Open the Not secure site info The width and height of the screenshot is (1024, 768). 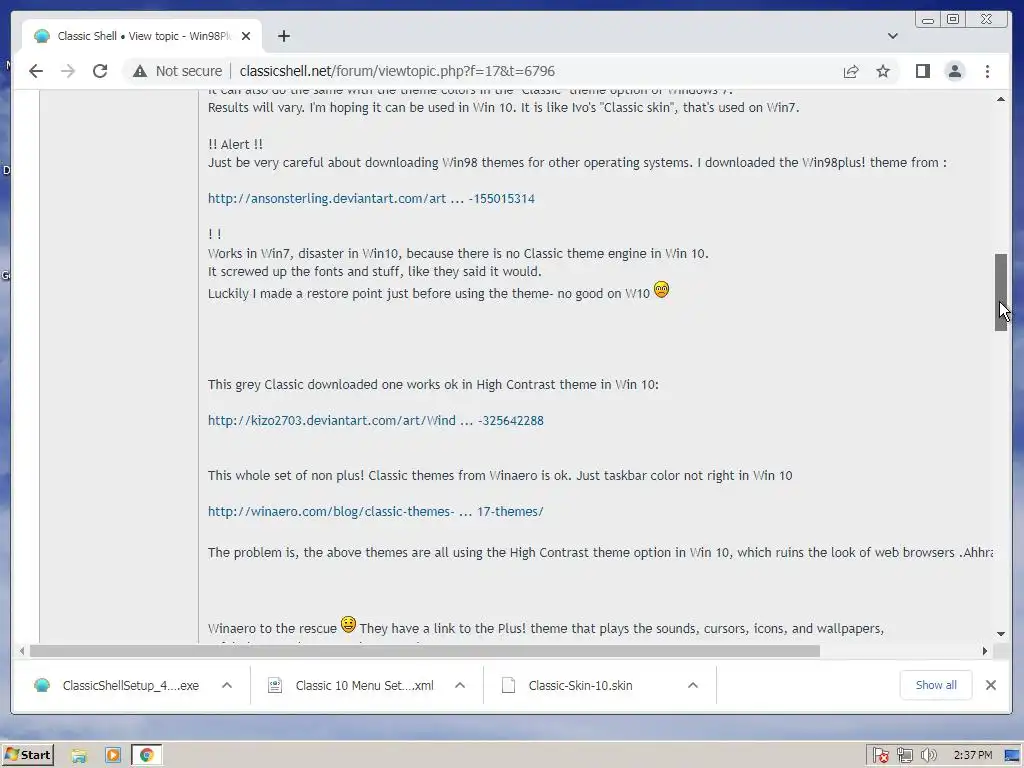coord(177,71)
